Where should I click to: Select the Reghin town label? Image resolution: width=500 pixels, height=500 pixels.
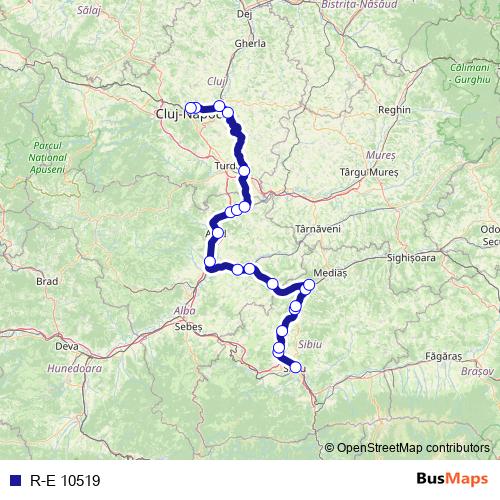point(394,110)
